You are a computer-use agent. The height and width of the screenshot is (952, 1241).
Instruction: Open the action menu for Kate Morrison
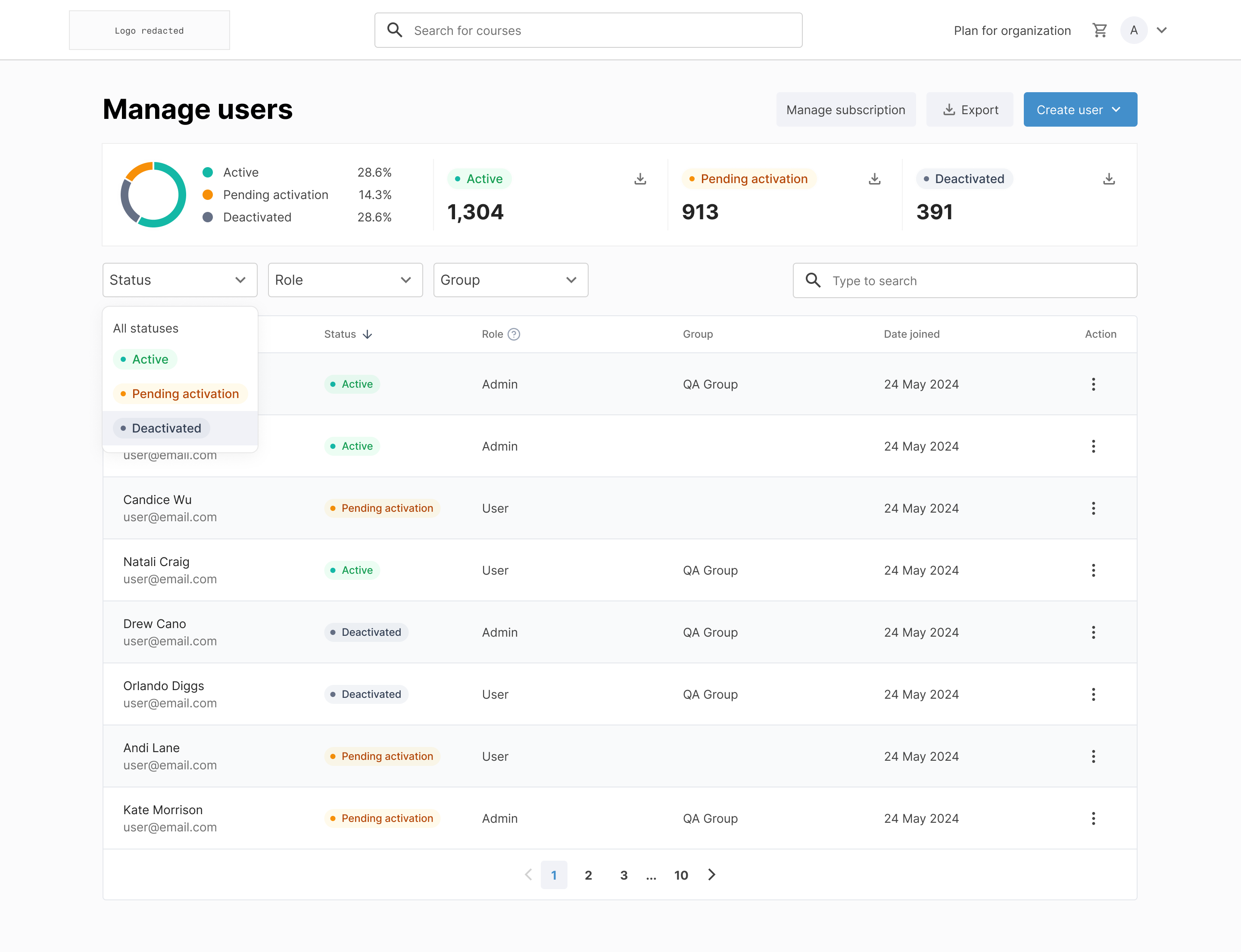(1093, 818)
